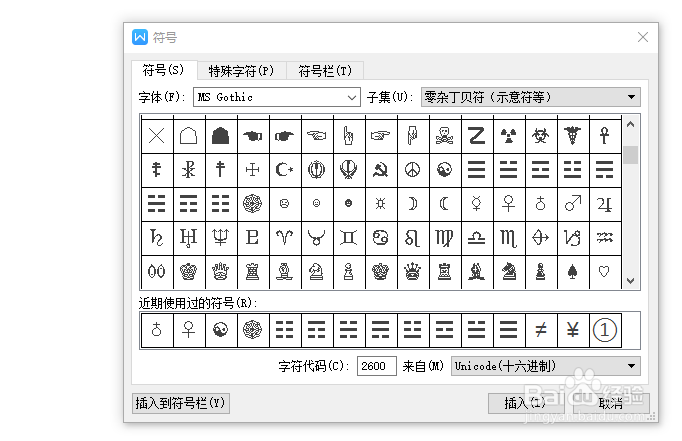This screenshot has width=682, height=441.
Task: Choose the Gemini zodiac symbol
Action: coord(348,237)
